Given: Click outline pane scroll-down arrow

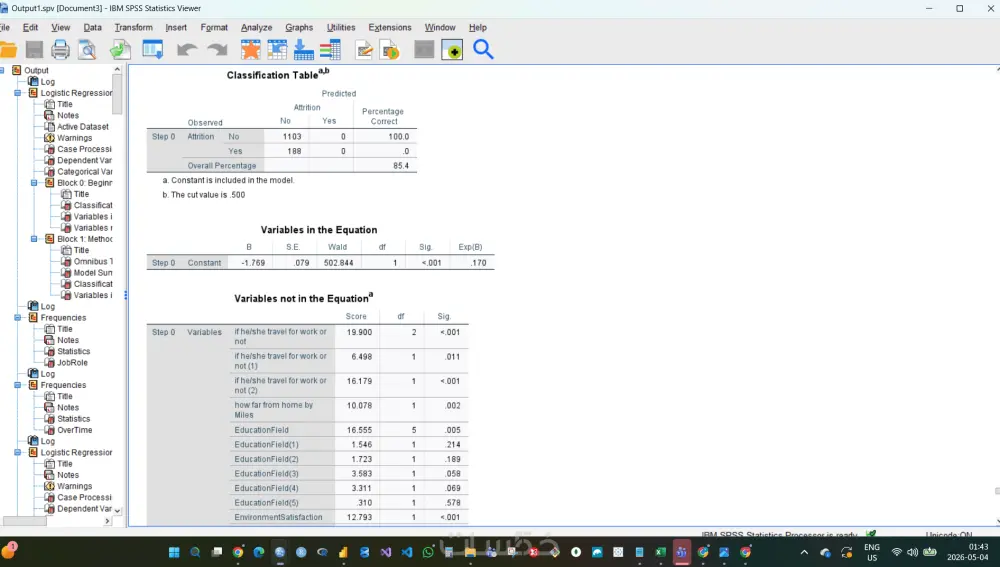Looking at the screenshot, I should tap(117, 510).
